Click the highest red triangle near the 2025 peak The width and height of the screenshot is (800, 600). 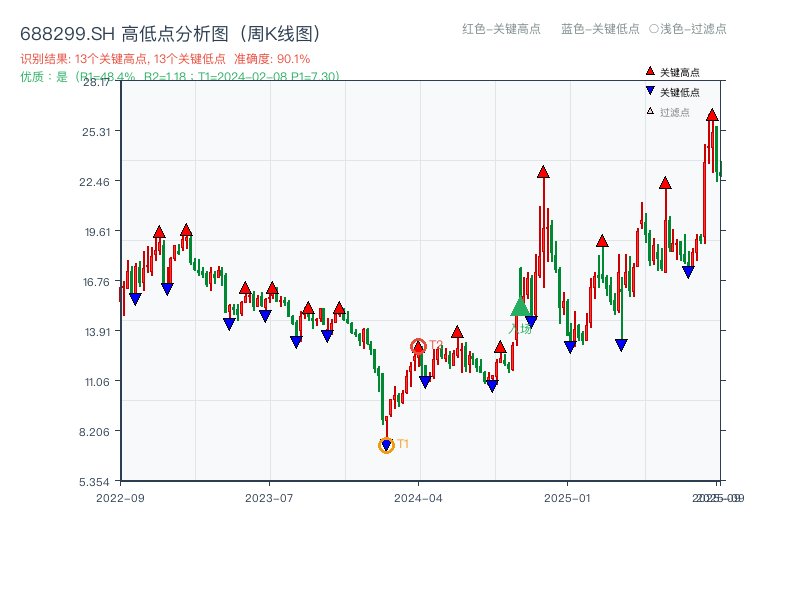click(712, 115)
